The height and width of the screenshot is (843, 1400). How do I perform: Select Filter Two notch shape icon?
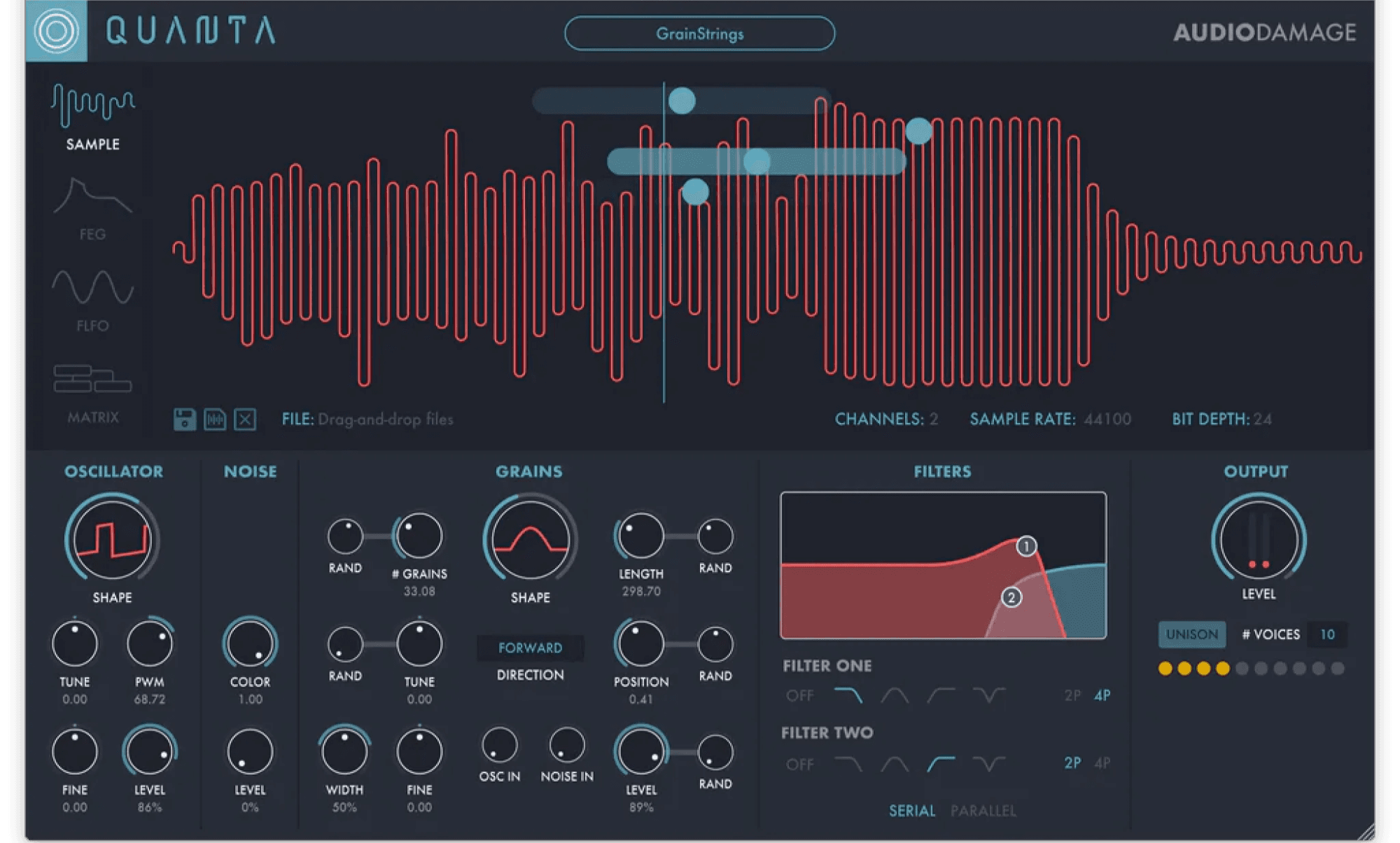coord(988,763)
